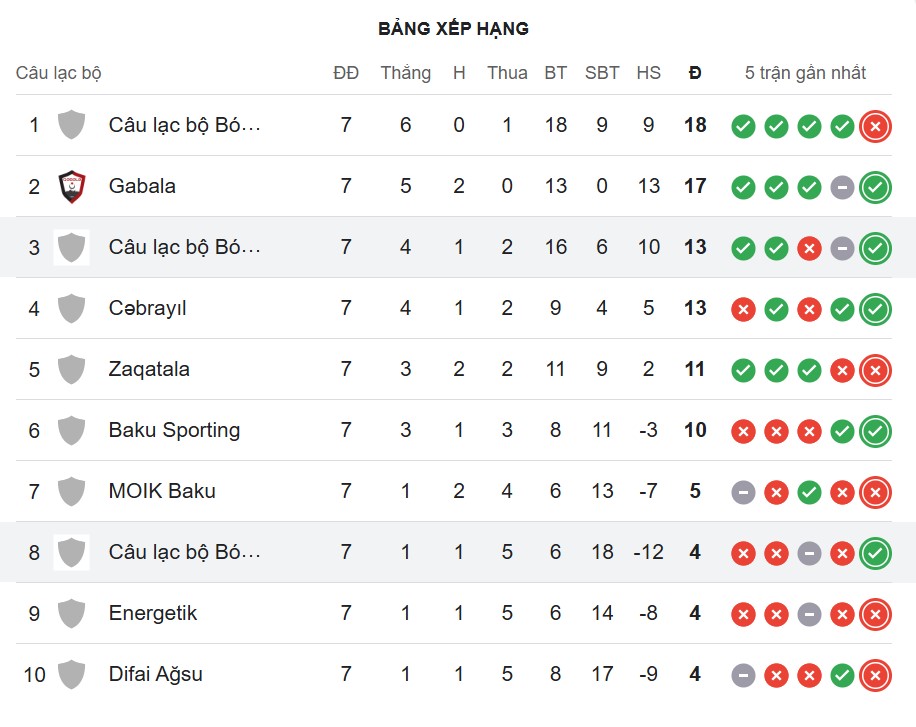Click the crest of the first-placed club

point(70,125)
